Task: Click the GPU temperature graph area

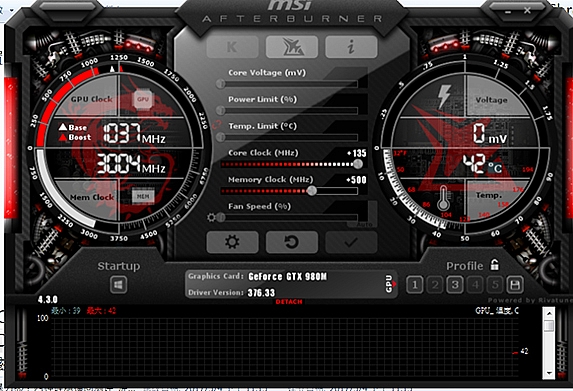Action: (x=285, y=347)
